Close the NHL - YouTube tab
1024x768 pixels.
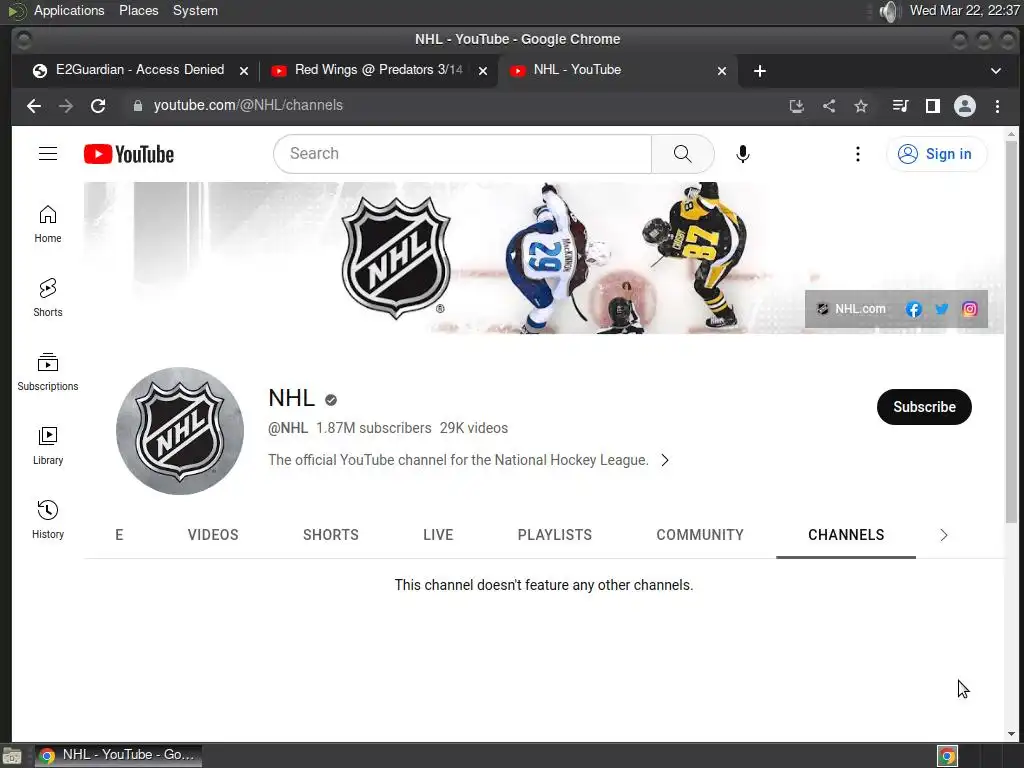coord(722,71)
